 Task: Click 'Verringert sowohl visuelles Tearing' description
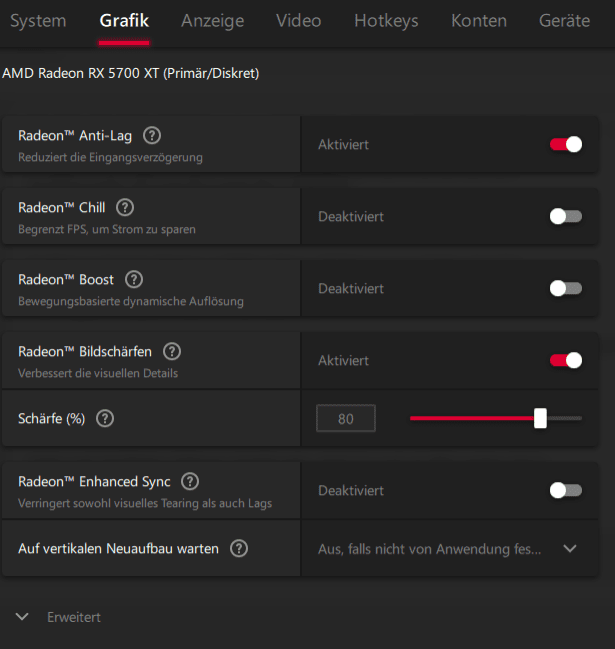tap(145, 503)
